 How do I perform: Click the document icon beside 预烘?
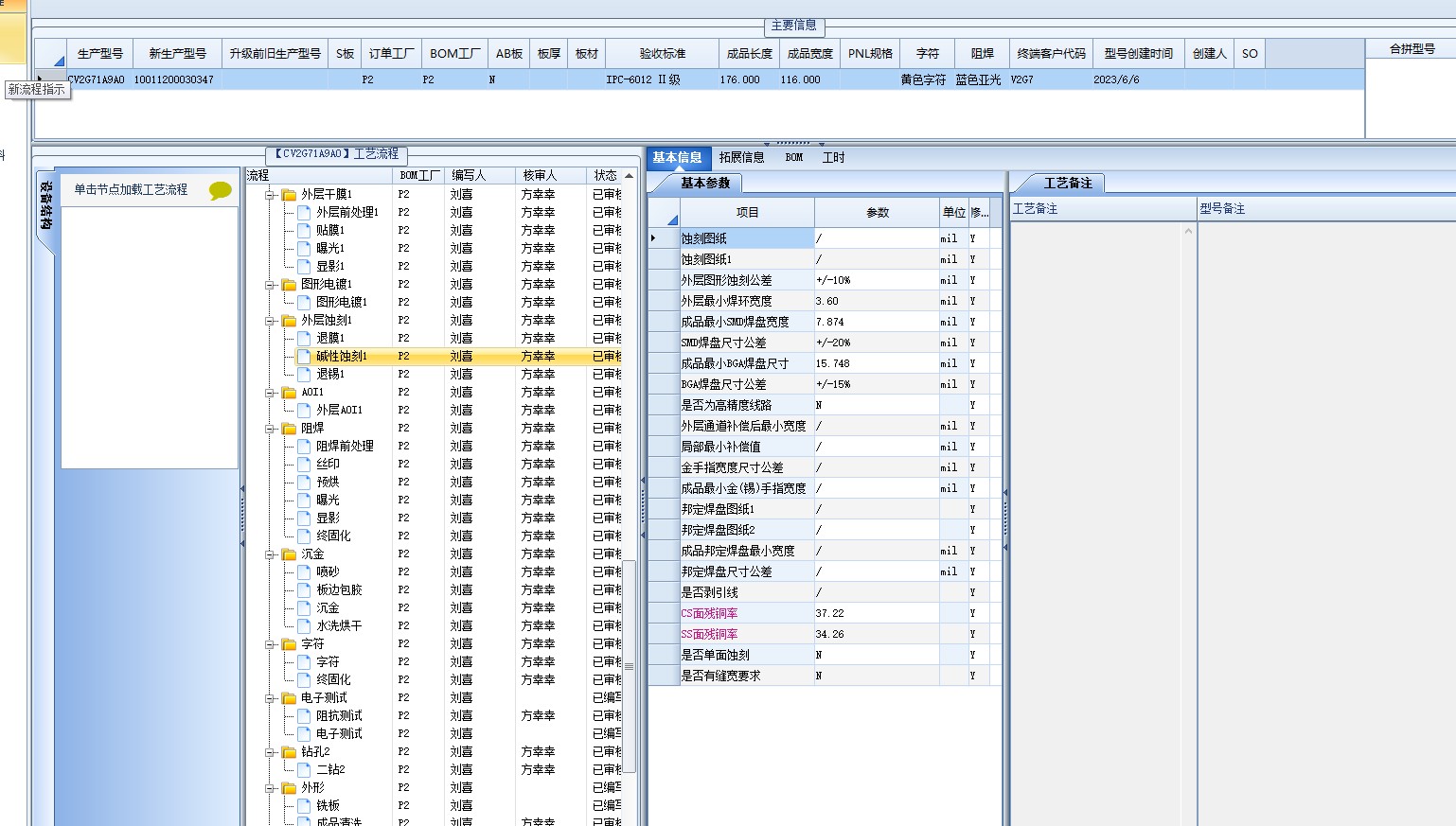pos(304,482)
